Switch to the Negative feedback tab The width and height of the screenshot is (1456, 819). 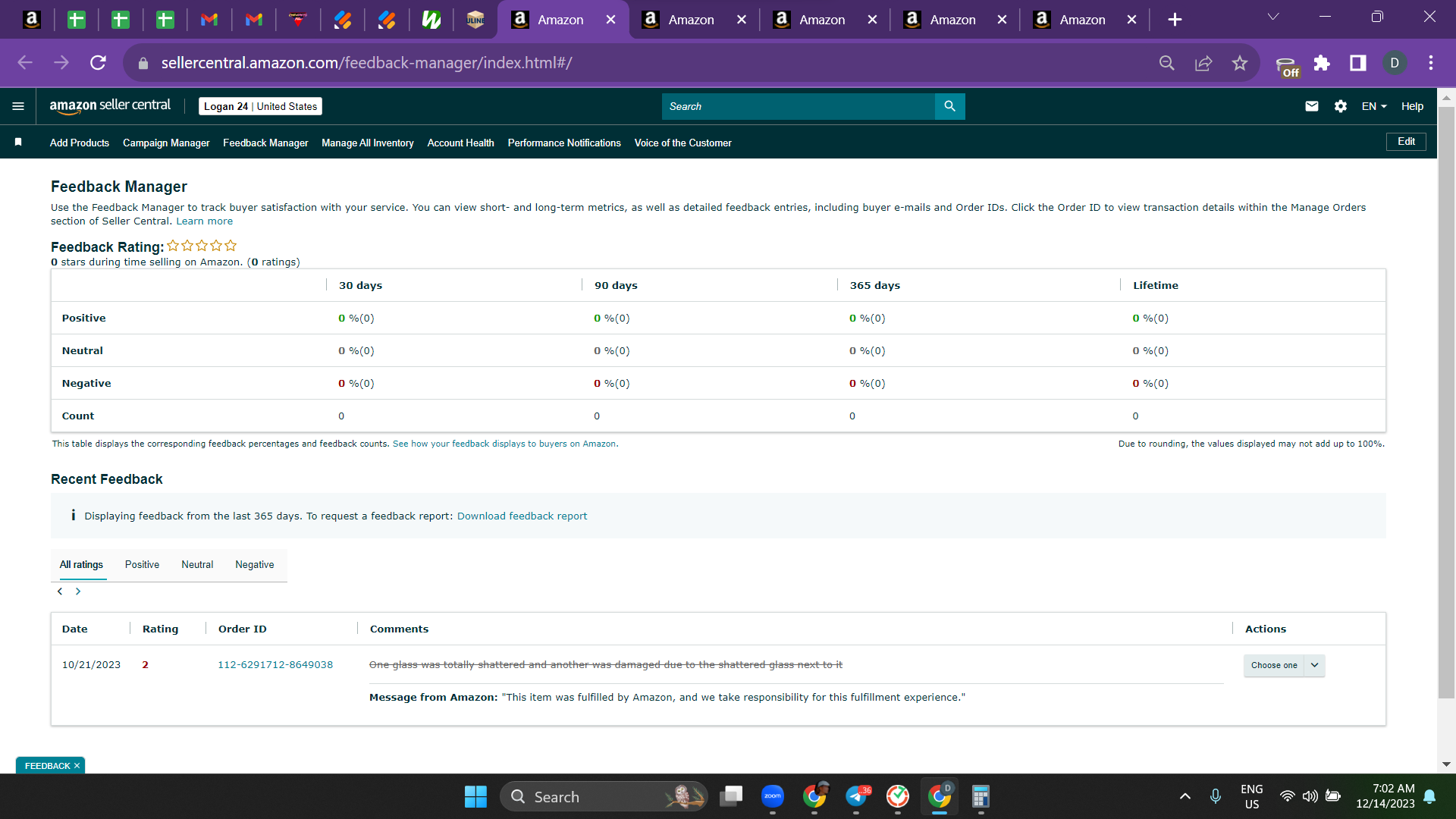[x=255, y=565]
